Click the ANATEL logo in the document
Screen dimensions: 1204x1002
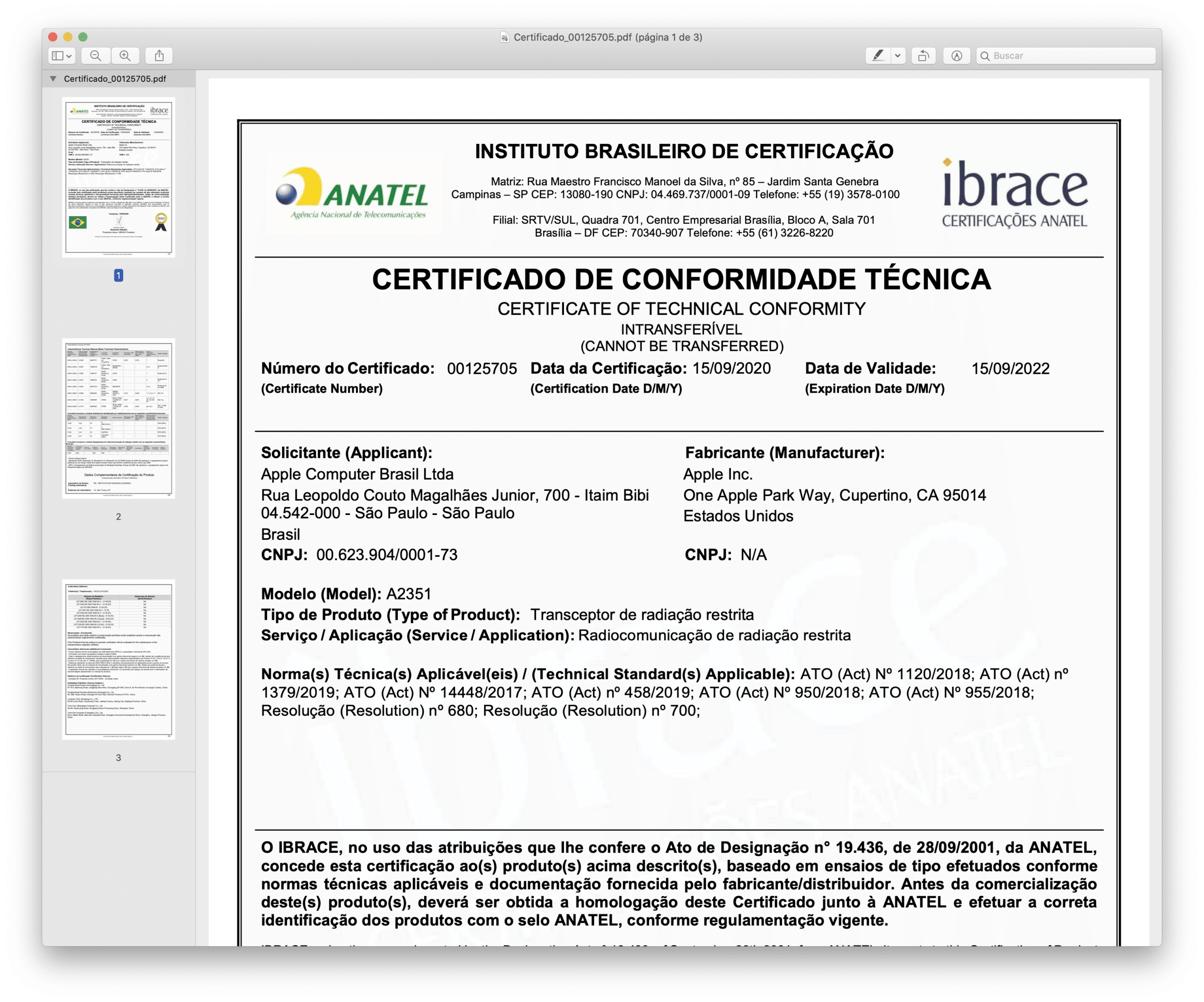(352, 193)
